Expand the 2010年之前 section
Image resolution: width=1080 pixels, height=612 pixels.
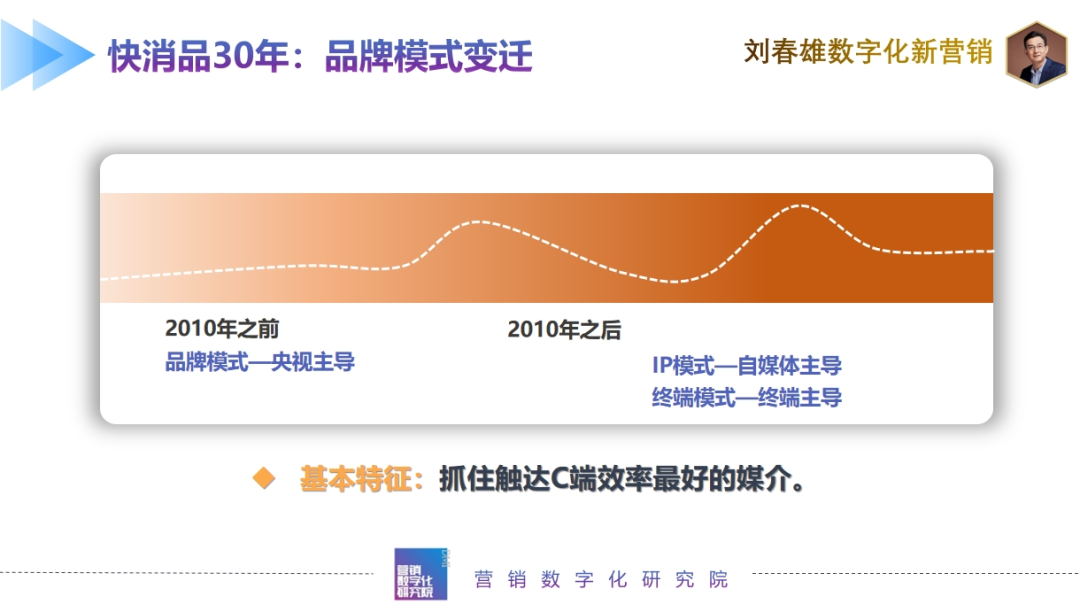[221, 325]
